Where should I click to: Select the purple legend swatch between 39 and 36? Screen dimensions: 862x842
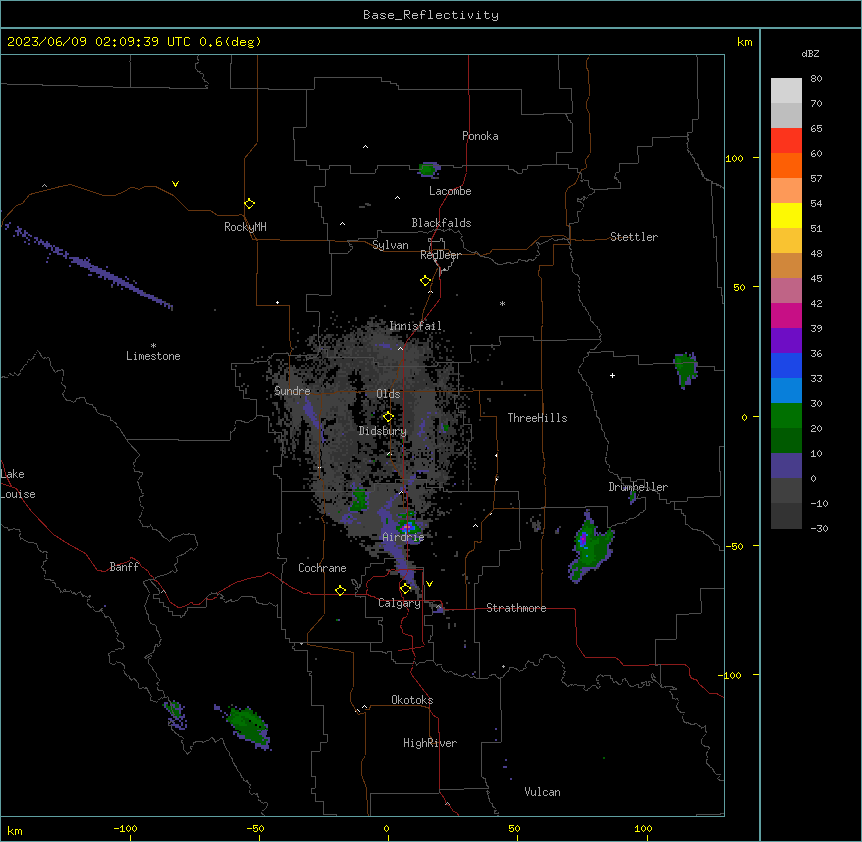tap(786, 341)
